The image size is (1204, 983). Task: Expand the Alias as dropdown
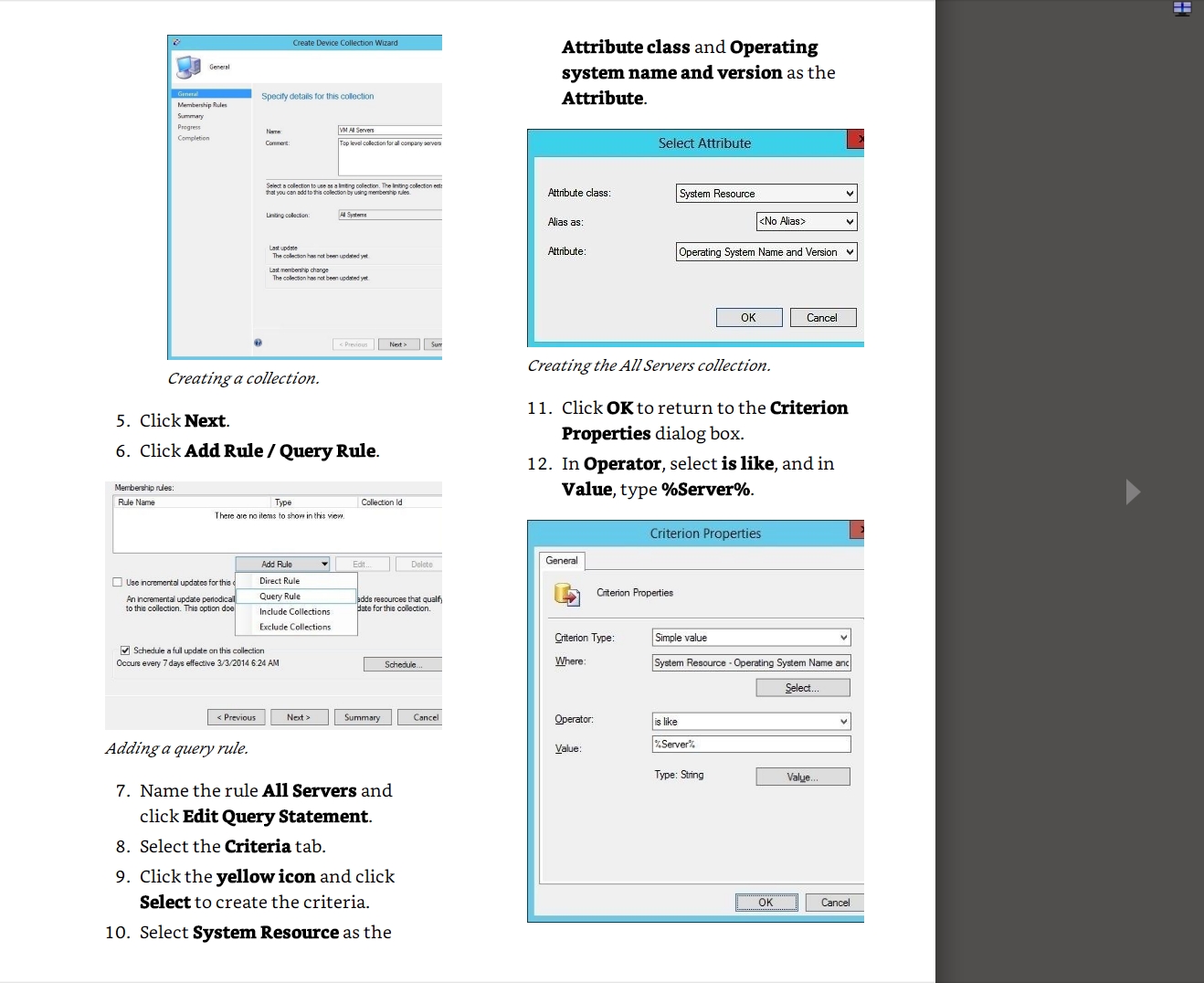pos(807,221)
